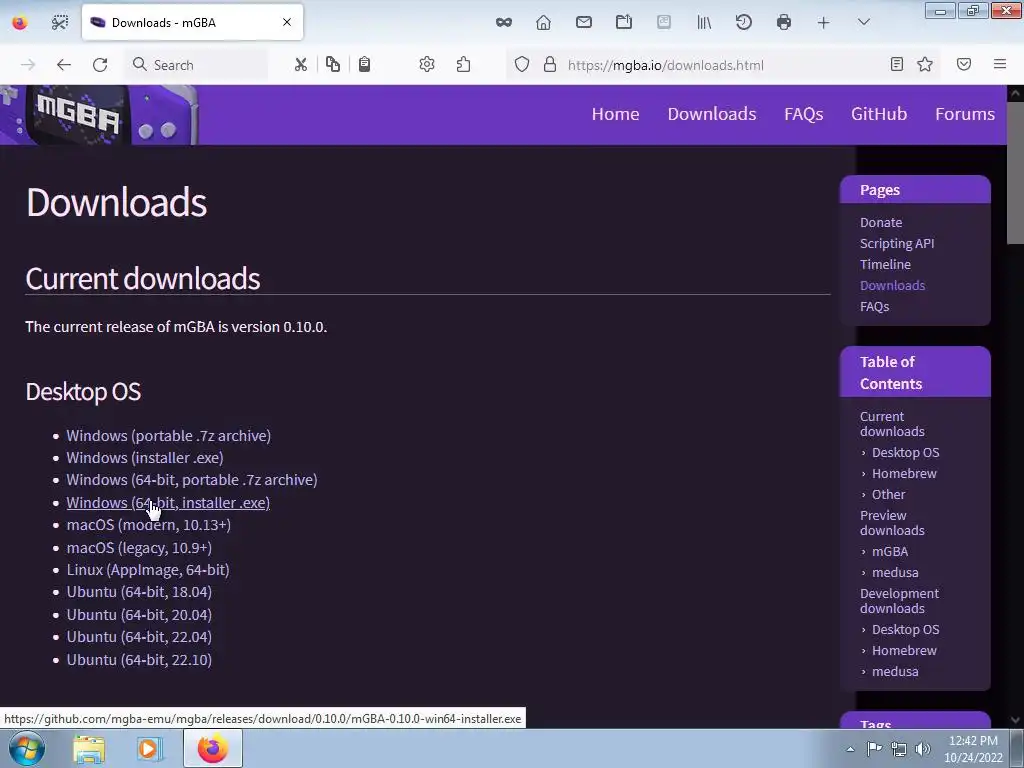Download Windows 64-bit portable .7z archive
The height and width of the screenshot is (768, 1024).
click(x=192, y=480)
